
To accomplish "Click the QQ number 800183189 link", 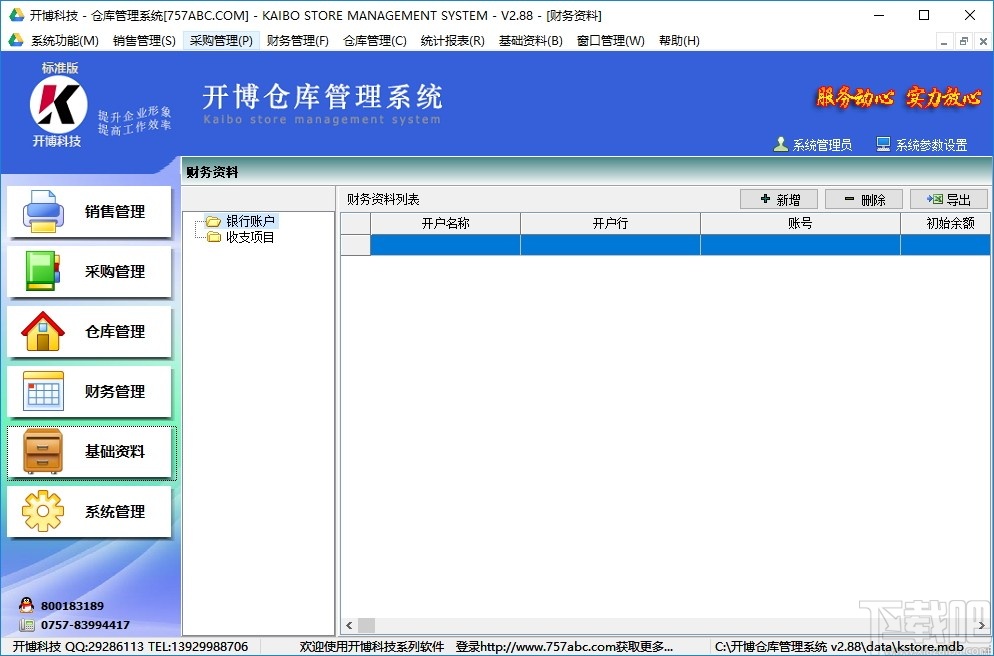I will tap(73, 604).
